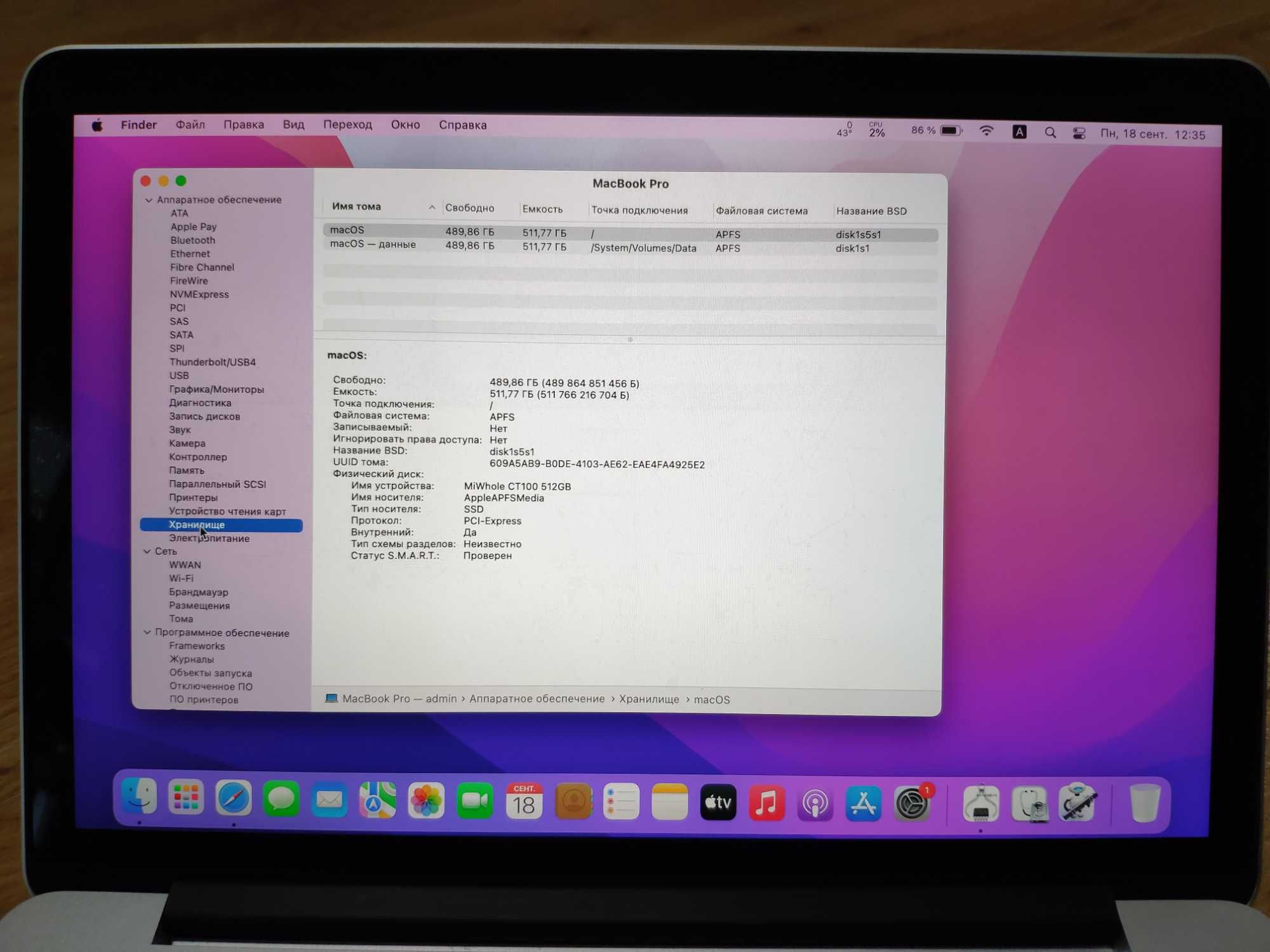Screen dimensions: 1270x952
Task: Select Хранилище in the sidebar
Action: (x=221, y=525)
